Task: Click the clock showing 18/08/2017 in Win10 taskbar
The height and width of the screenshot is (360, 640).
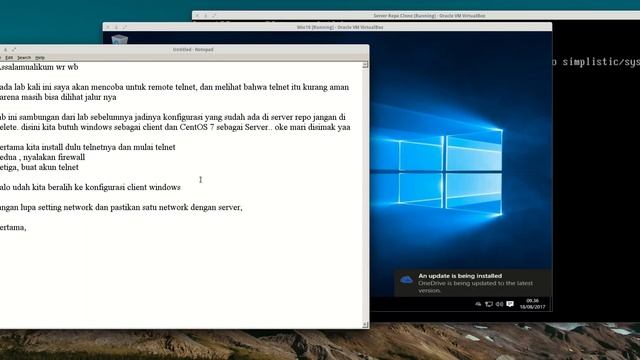Action: click(532, 304)
